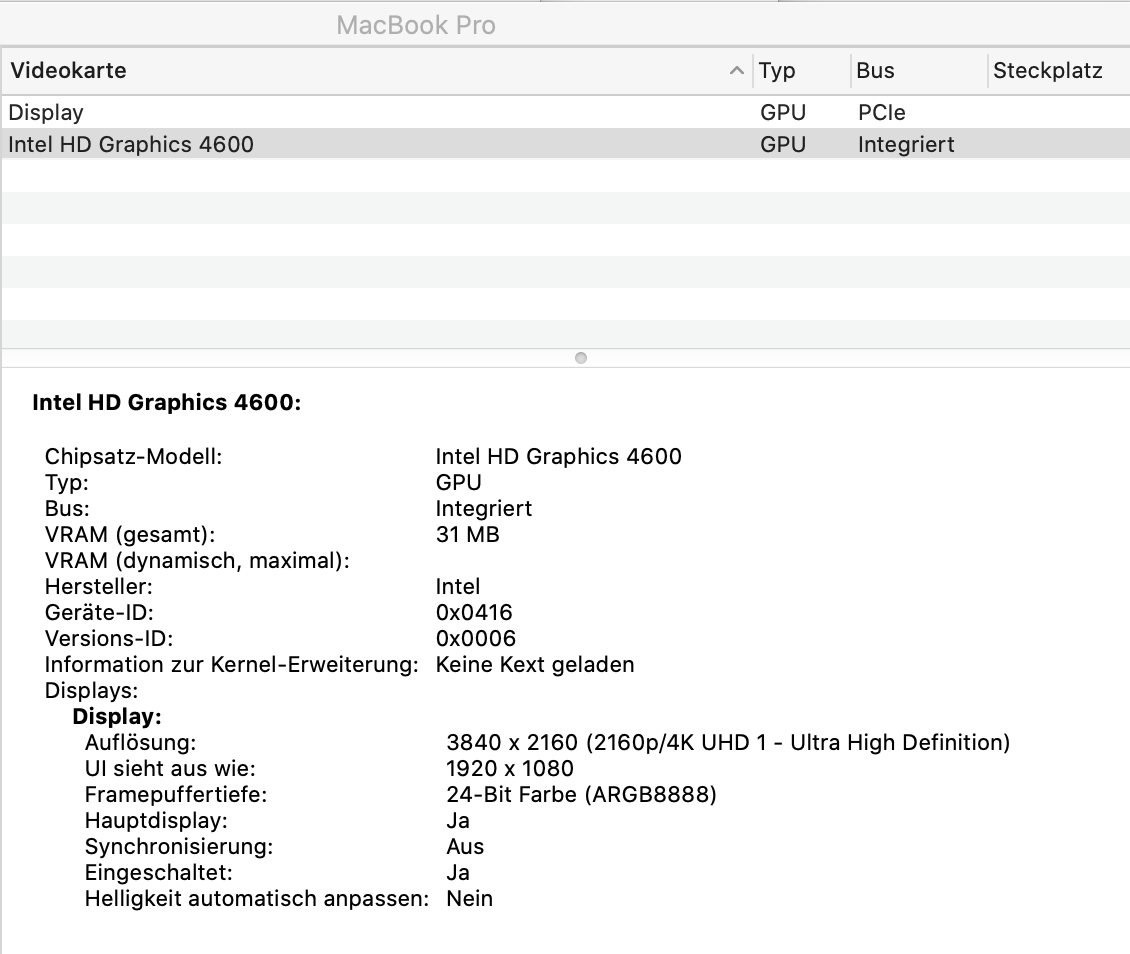
Task: Click the sort arrow in Videokarte header
Action: [737, 72]
